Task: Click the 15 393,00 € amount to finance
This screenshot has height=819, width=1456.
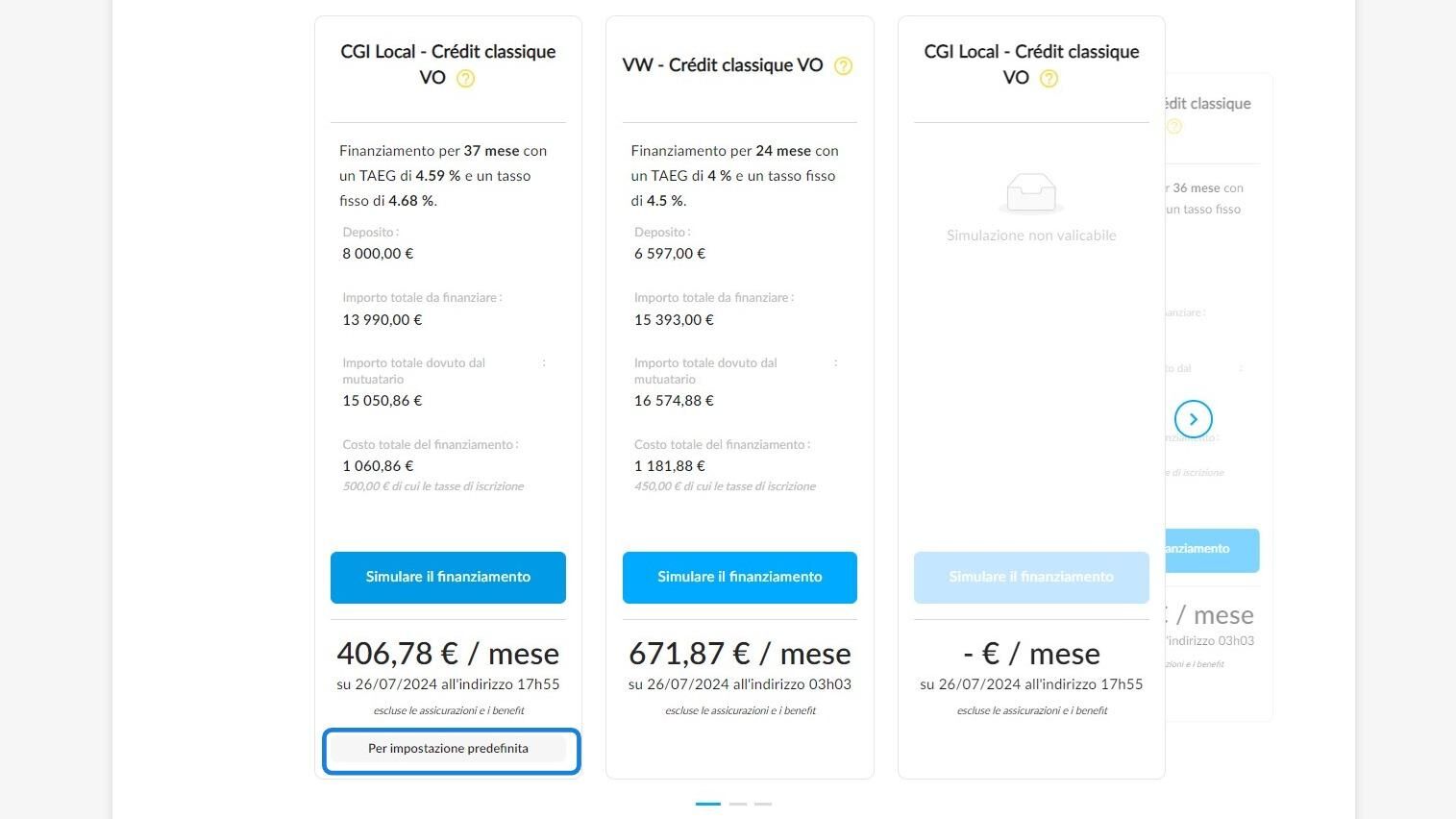Action: click(674, 320)
